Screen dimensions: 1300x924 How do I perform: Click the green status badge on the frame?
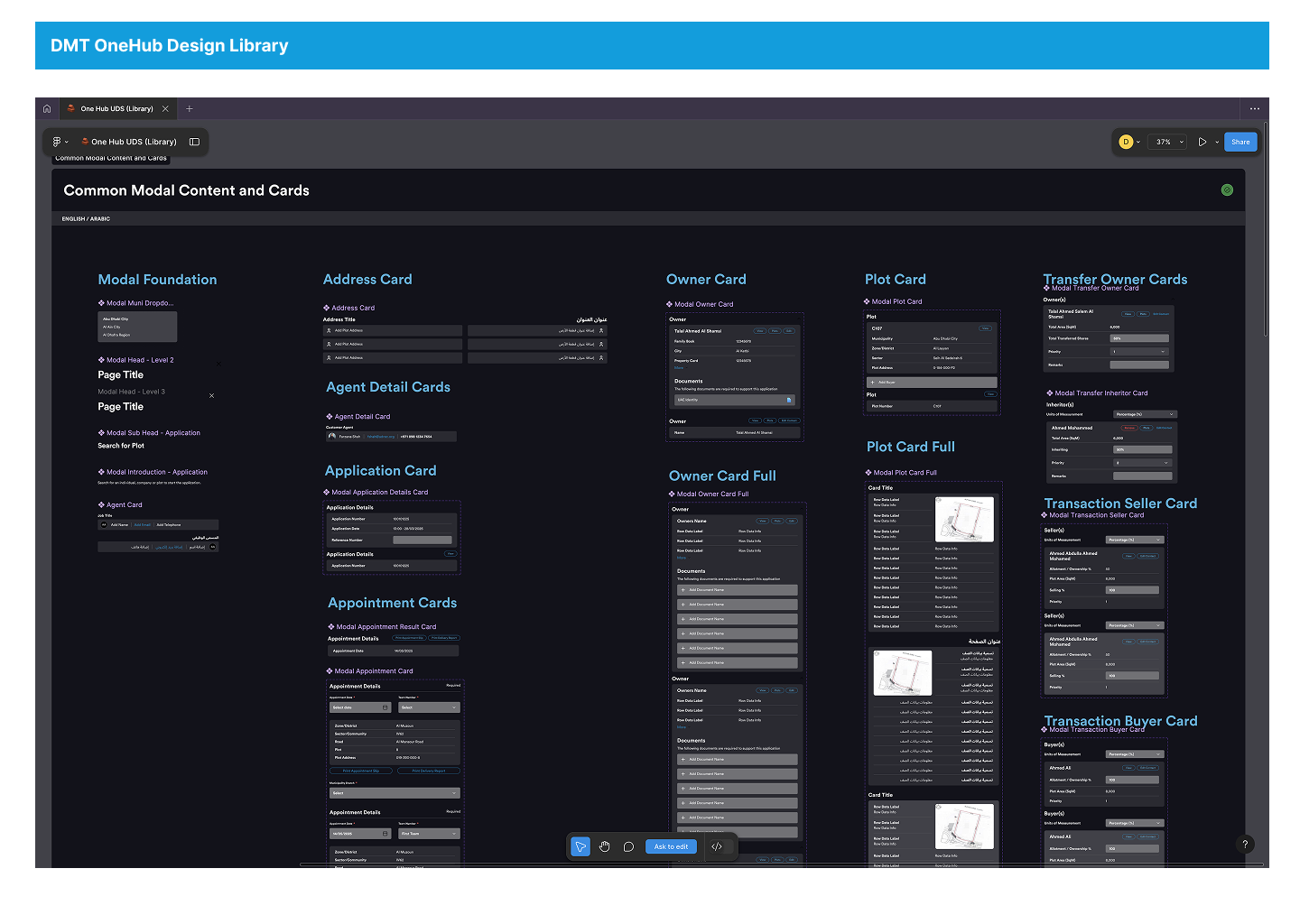[1227, 189]
